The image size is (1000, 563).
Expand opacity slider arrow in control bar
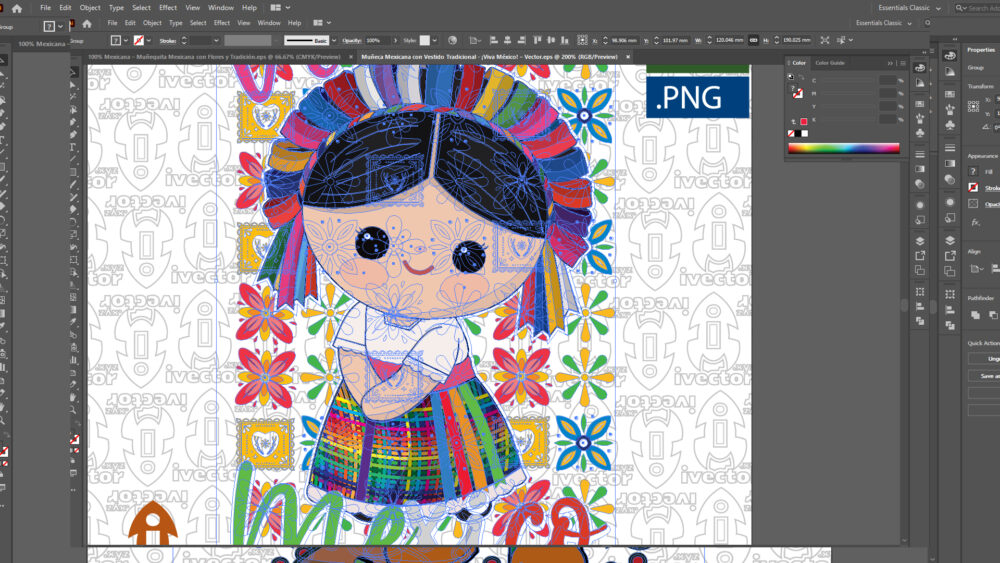click(x=395, y=40)
